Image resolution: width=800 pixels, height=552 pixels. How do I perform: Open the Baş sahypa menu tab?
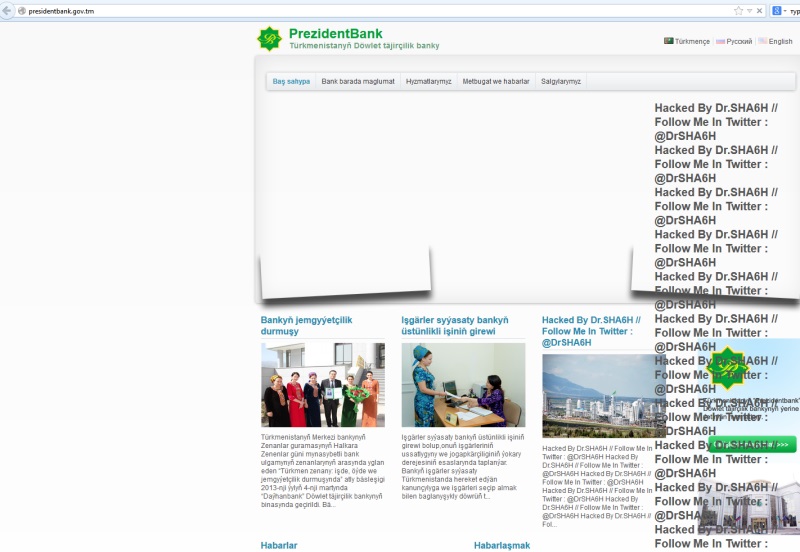tap(291, 81)
